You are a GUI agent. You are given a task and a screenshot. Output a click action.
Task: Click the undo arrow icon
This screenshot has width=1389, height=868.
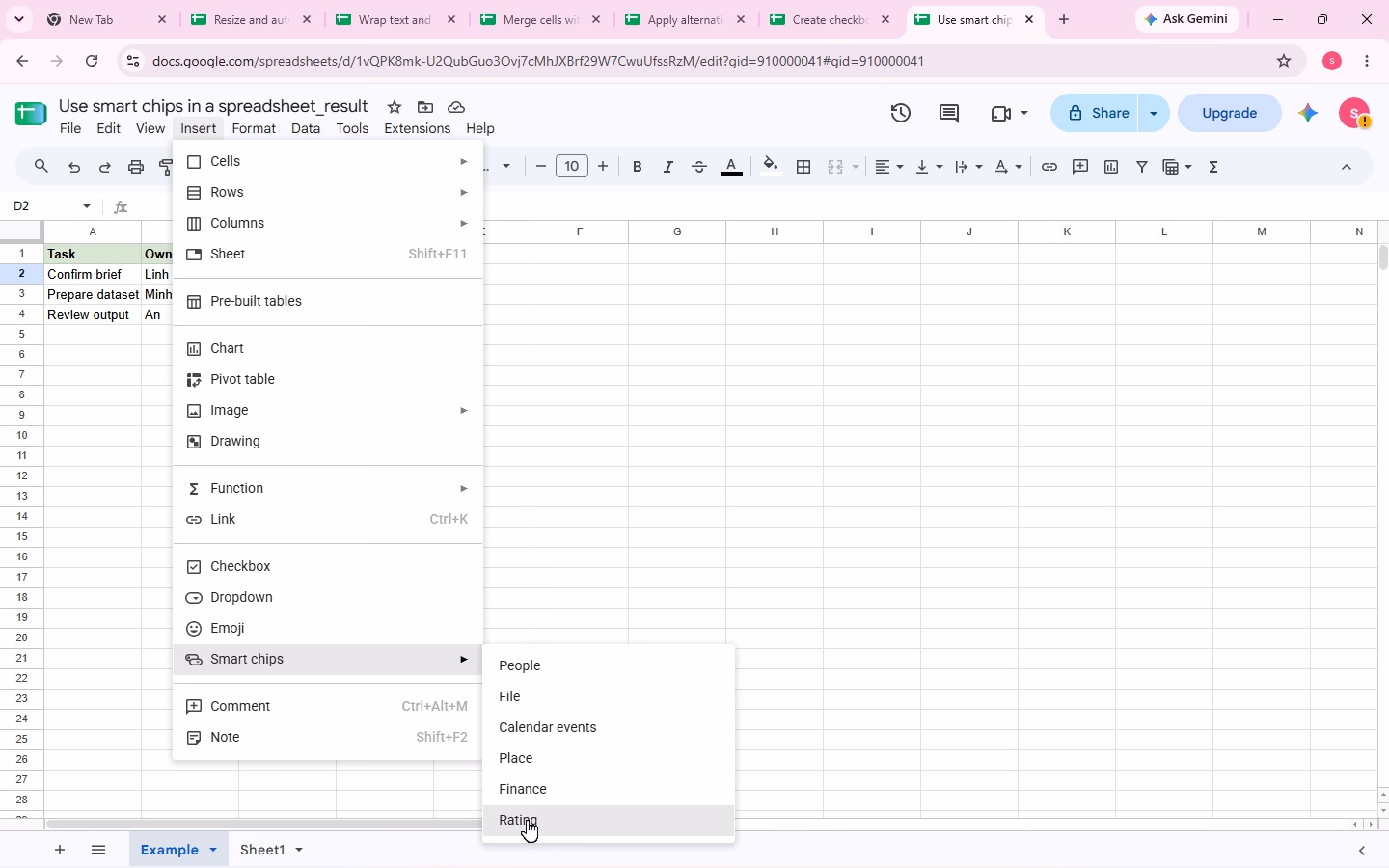74,167
